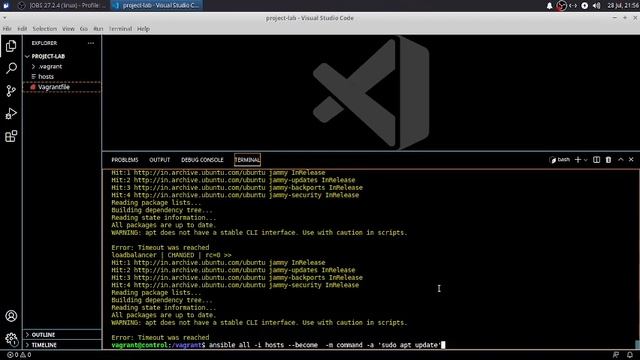Open the Selection menu
Viewport: 640px width, 360px height.
pos(44,29)
